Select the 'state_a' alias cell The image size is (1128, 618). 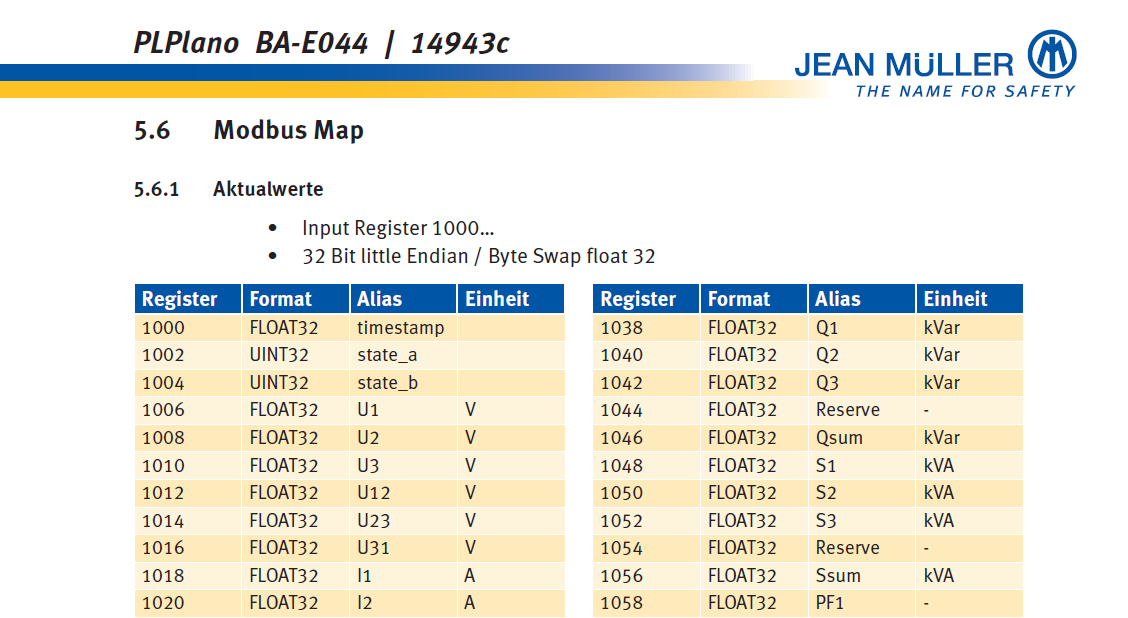coord(385,355)
